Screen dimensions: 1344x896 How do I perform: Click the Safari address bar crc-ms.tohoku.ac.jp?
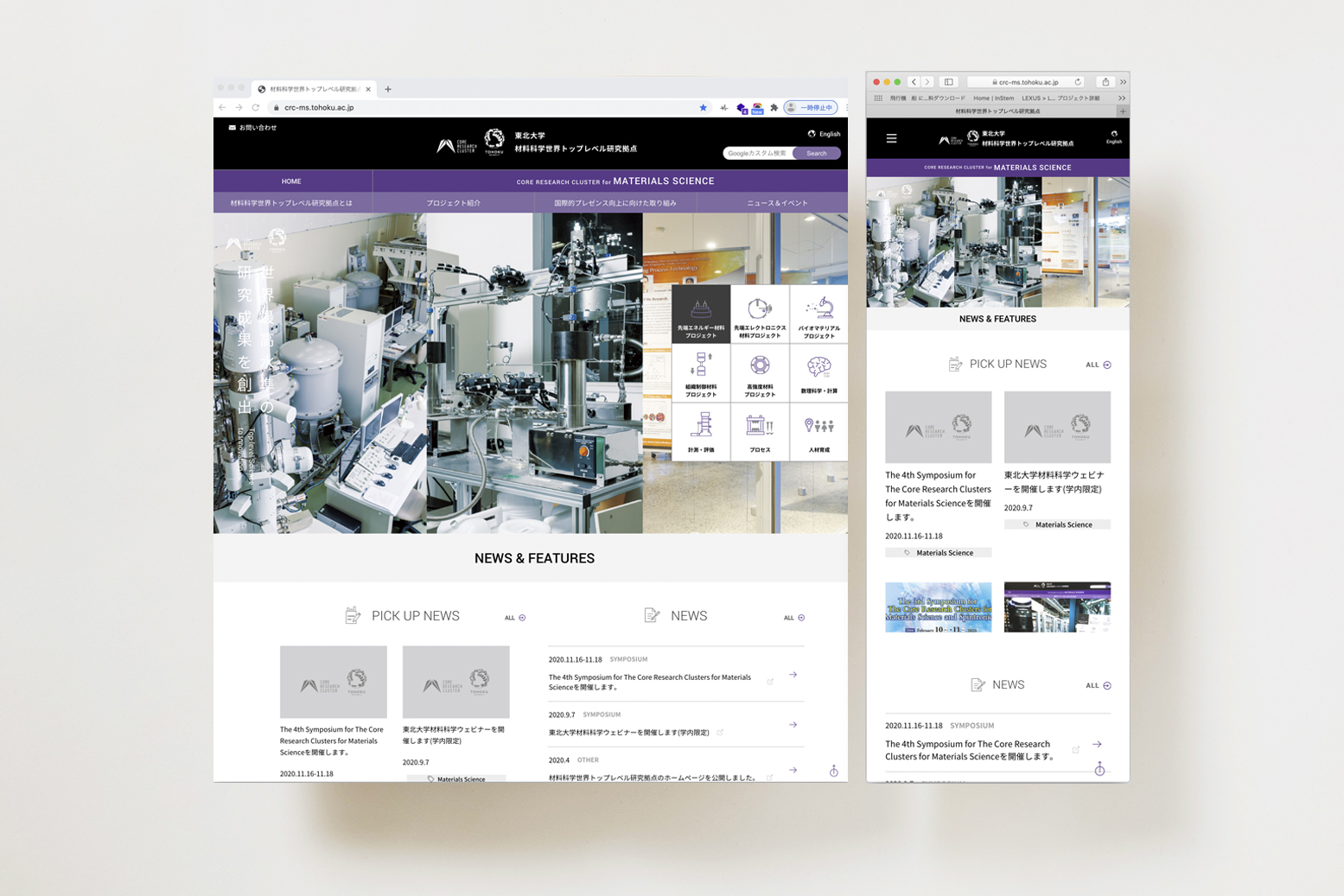coord(1026,82)
